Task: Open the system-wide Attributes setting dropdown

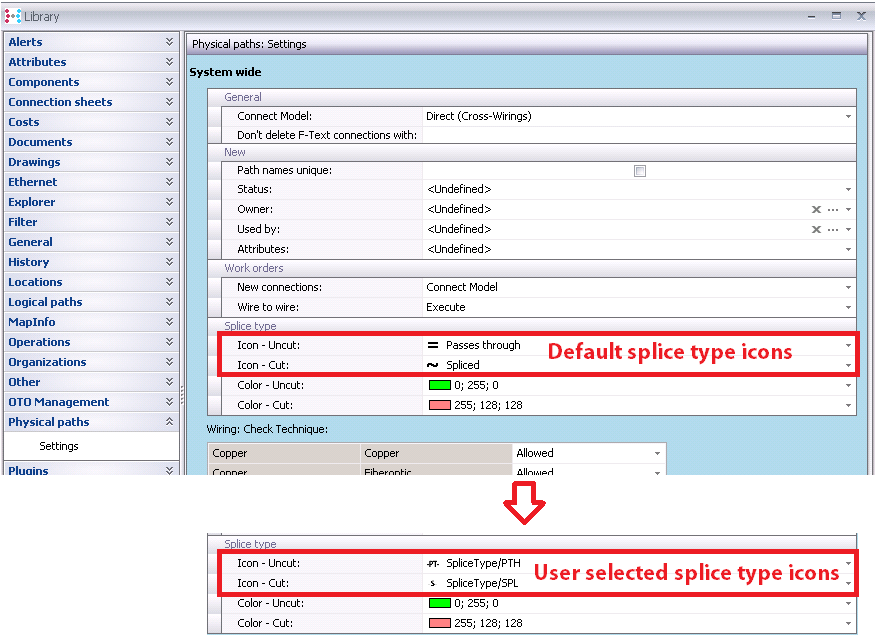Action: point(848,250)
